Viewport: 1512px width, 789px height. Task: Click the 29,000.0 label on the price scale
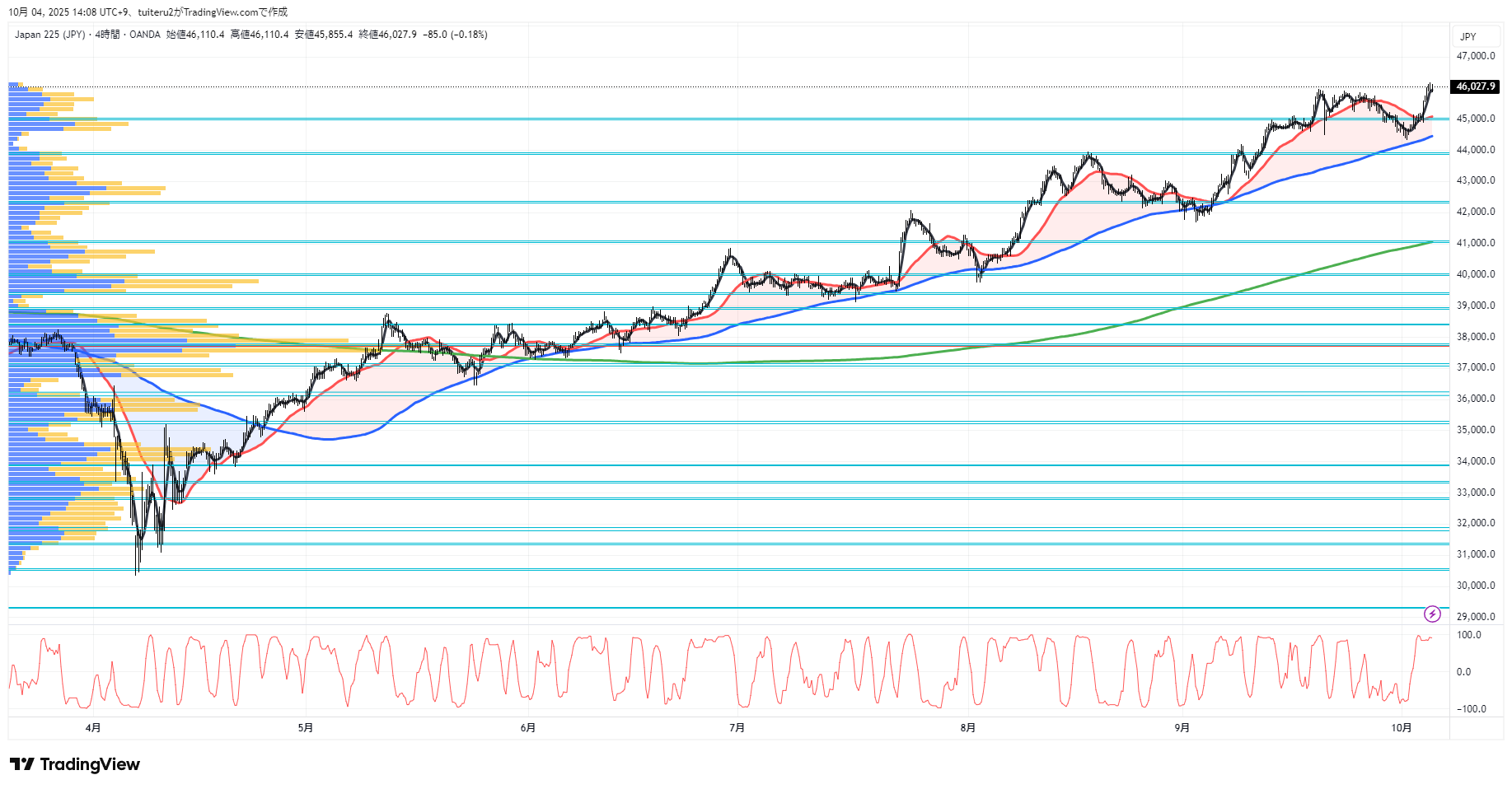(x=1475, y=617)
